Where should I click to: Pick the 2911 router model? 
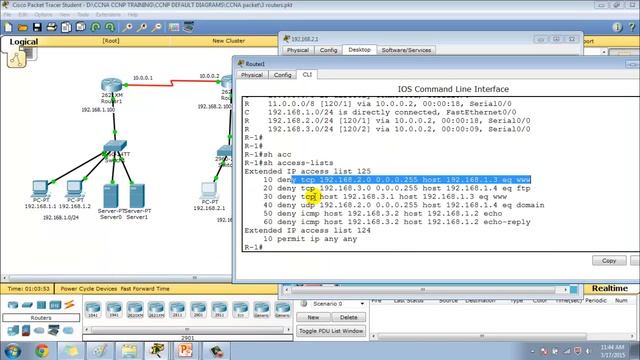click(x=219, y=310)
